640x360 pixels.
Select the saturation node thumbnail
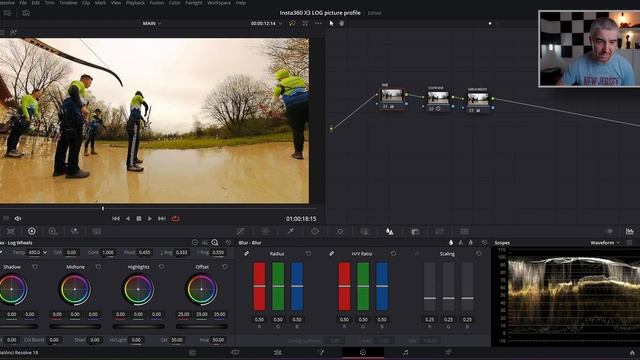point(478,99)
